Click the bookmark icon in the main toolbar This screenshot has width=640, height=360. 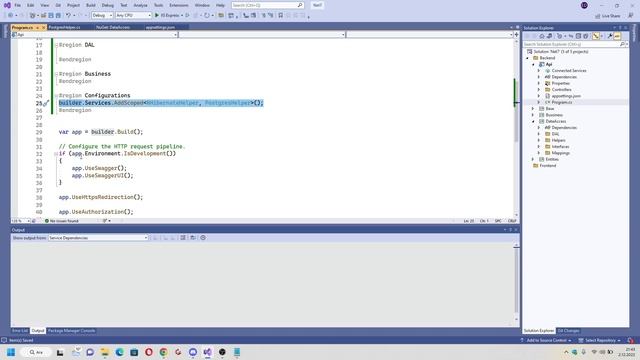[x=280, y=15]
